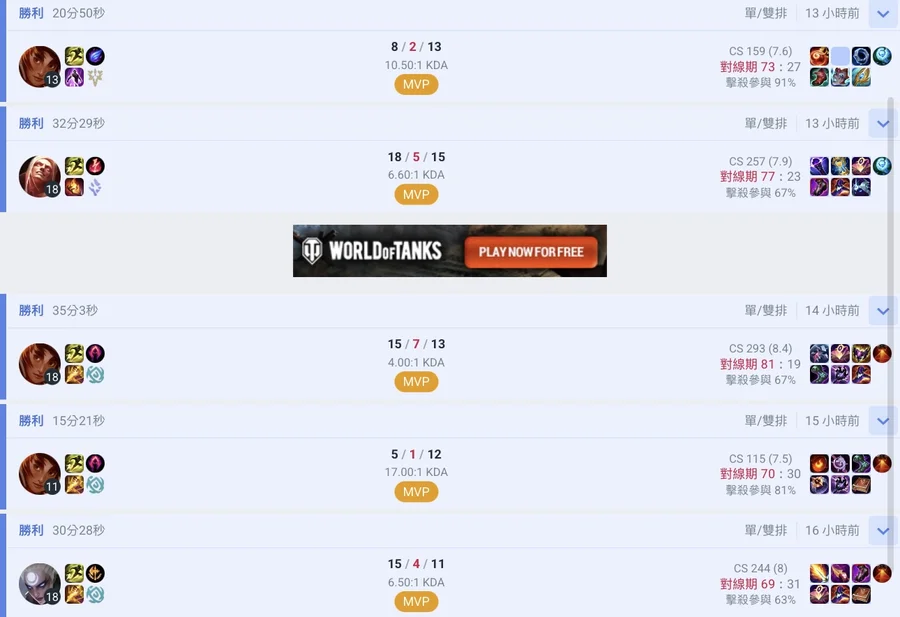The height and width of the screenshot is (617, 900).
Task: Click PLAY NOW FOR FREE in World of Tanks ad
Action: (x=531, y=252)
